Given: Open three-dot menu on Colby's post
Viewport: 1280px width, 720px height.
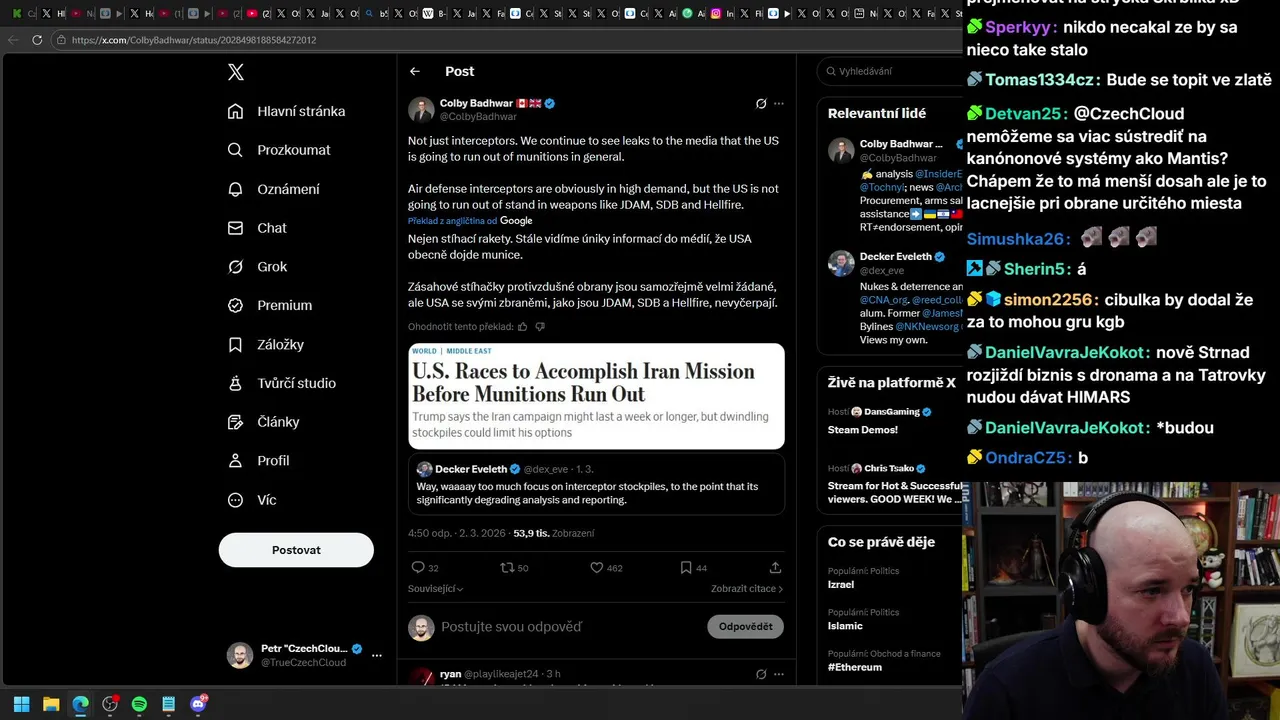Looking at the screenshot, I should (779, 103).
